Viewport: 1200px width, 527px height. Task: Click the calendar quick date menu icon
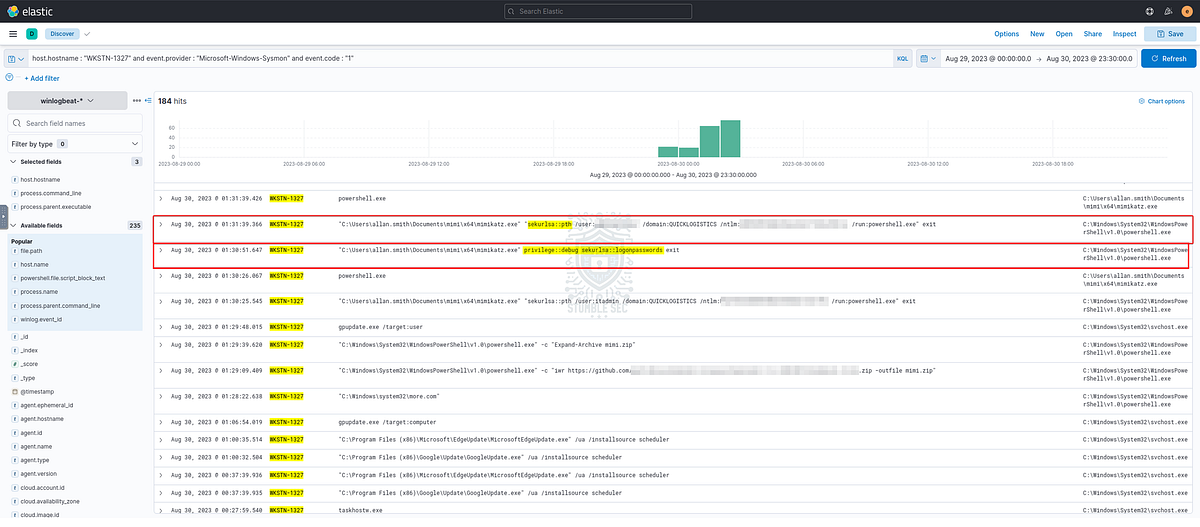(x=927, y=59)
